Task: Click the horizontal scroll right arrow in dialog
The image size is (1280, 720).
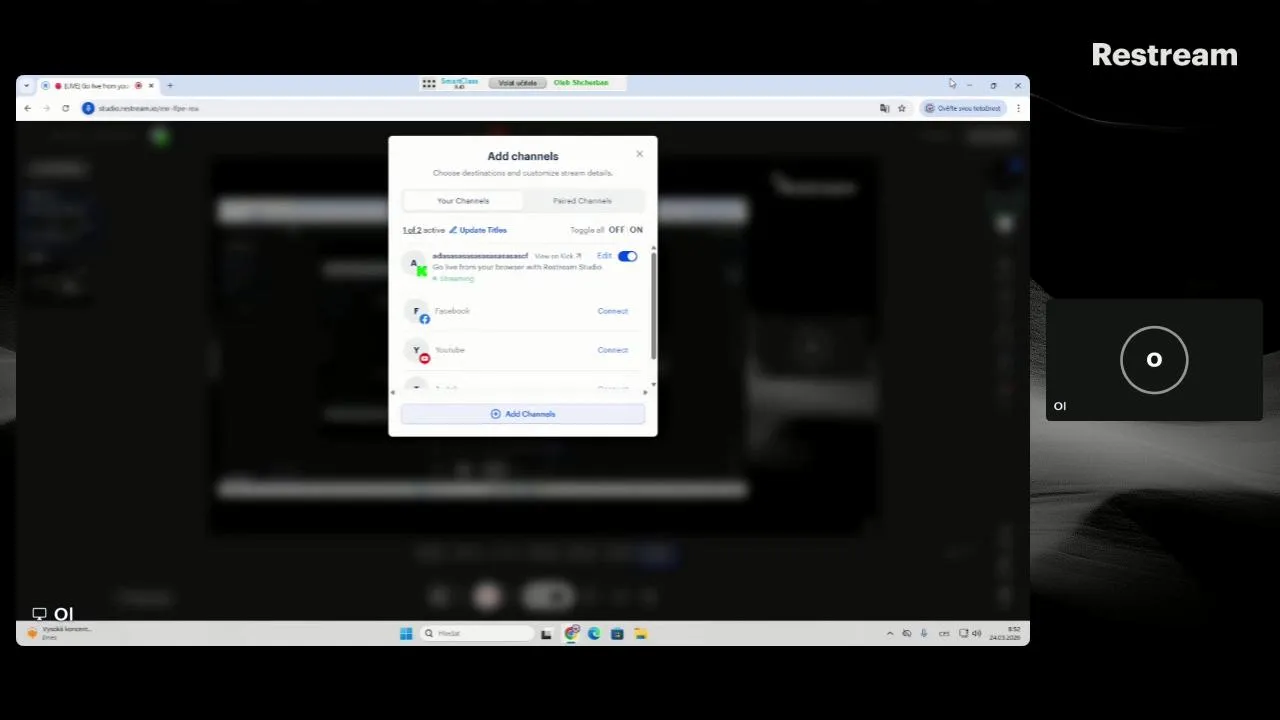Action: [645, 392]
